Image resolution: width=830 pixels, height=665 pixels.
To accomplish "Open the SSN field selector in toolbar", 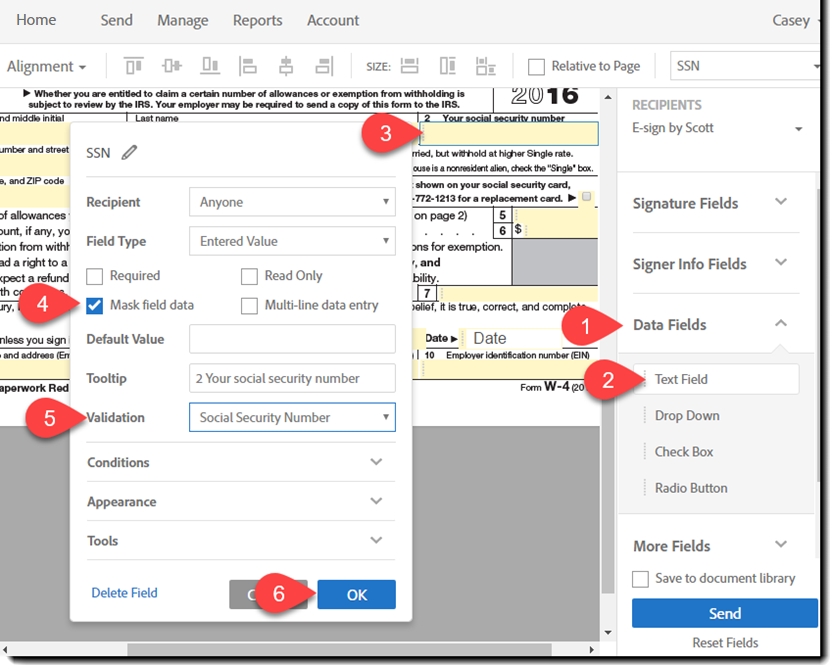I will click(x=745, y=66).
